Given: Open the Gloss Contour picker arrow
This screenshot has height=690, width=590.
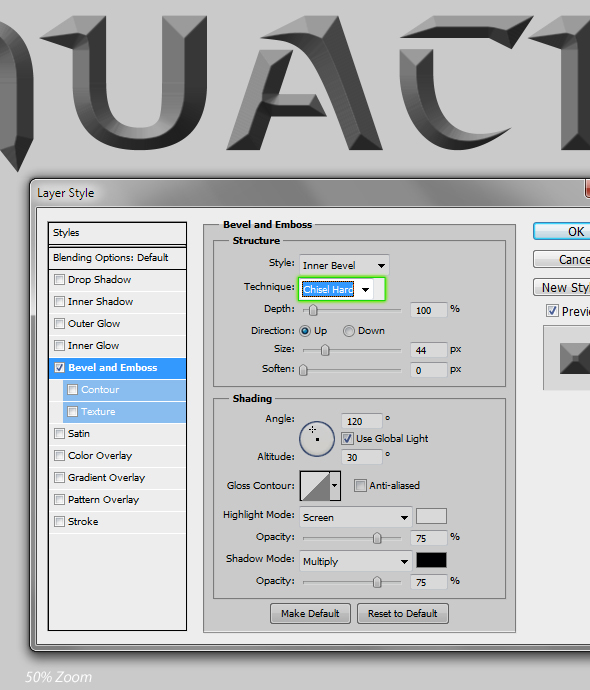Looking at the screenshot, I should point(335,486).
